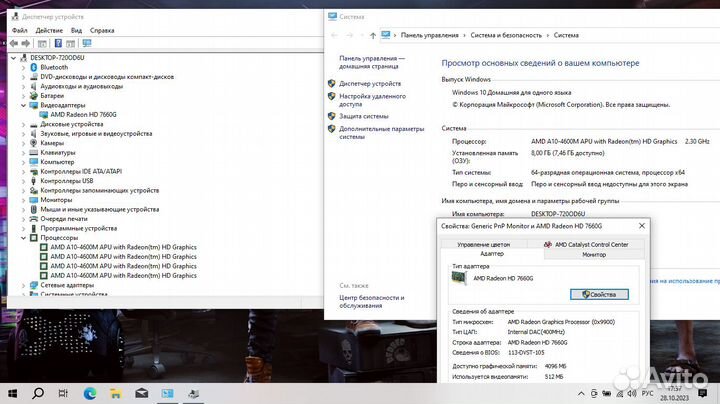Select the Клавиатуры category icon
The height and width of the screenshot is (404, 720).
tap(34, 152)
